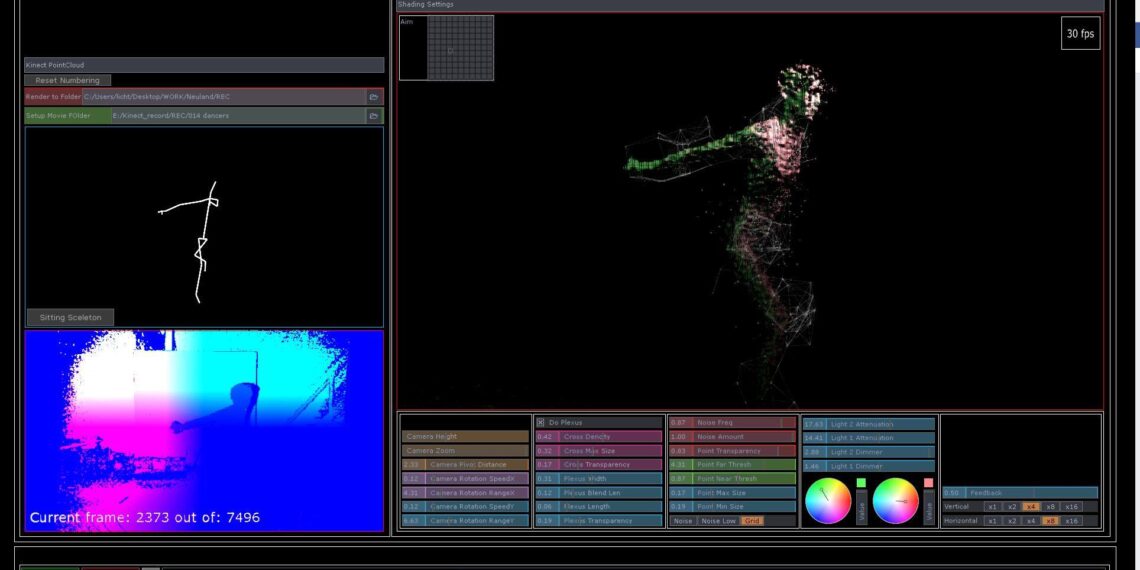The height and width of the screenshot is (570, 1140).
Task: Toggle the Do Plexus checkbox
Action: [541, 423]
